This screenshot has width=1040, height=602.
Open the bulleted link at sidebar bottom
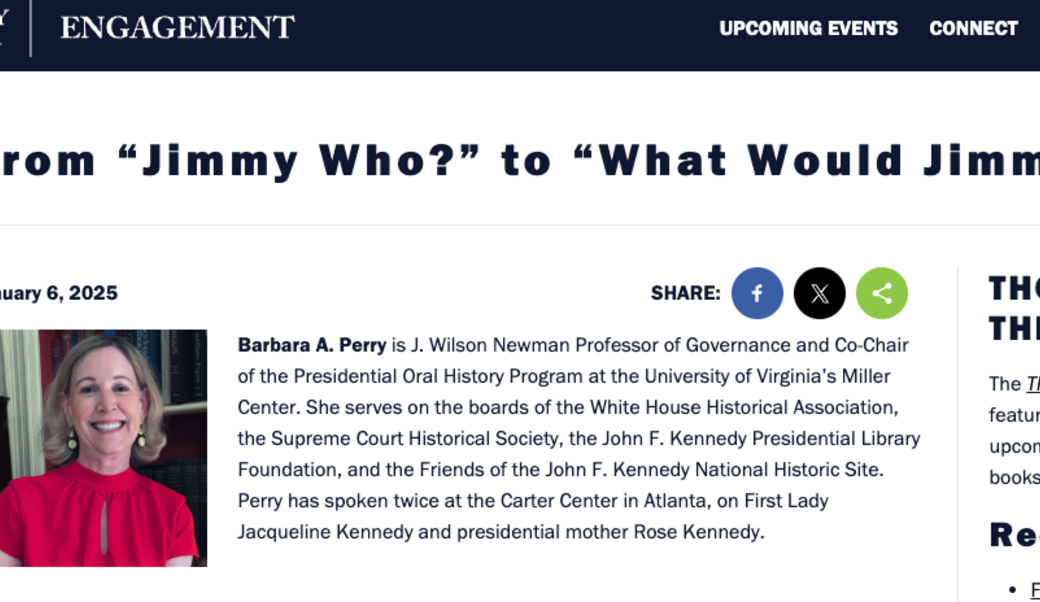click(1034, 589)
